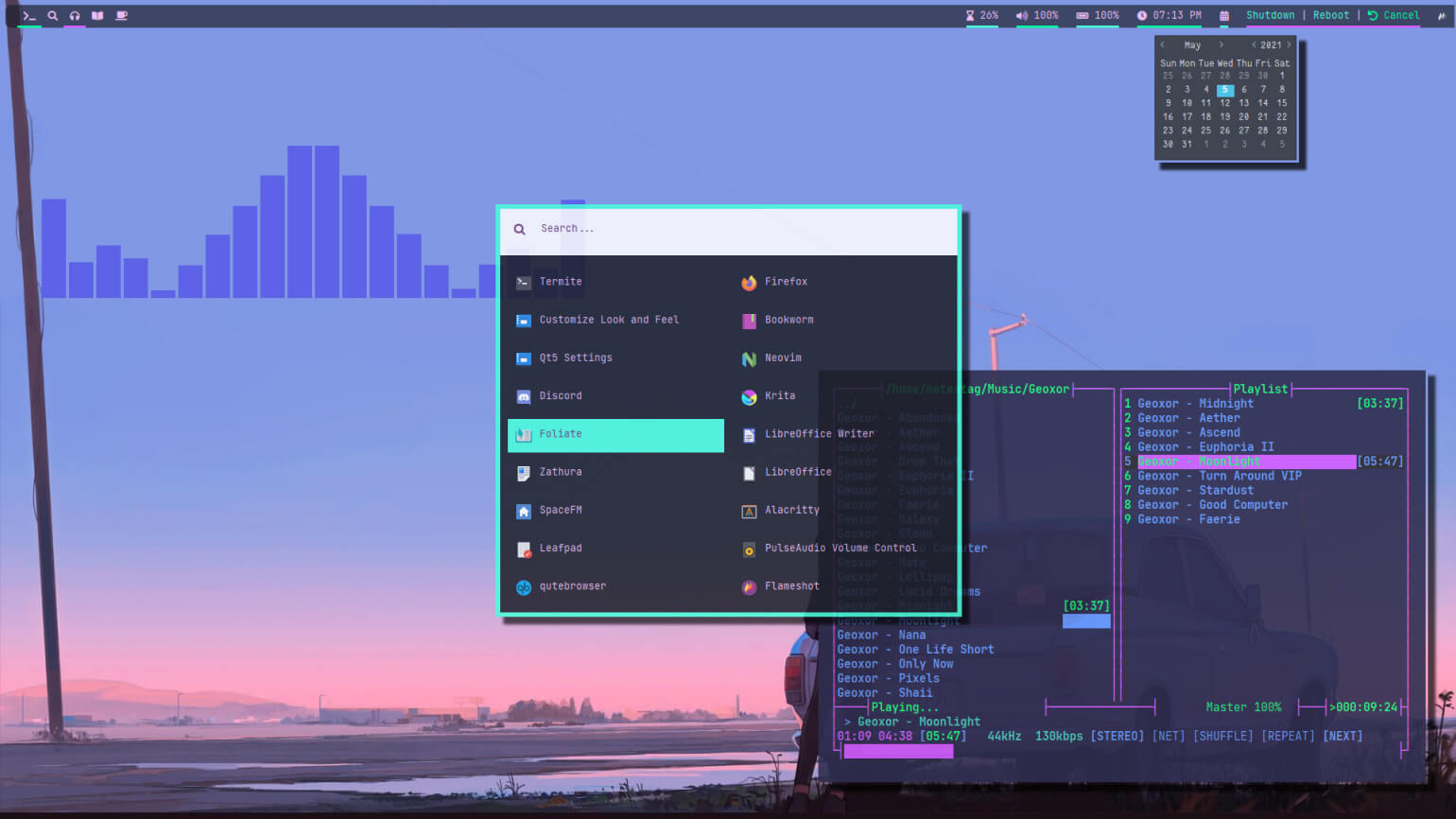Toggle the SHUFFLE option in music player
Image resolution: width=1456 pixels, height=819 pixels.
[1222, 736]
